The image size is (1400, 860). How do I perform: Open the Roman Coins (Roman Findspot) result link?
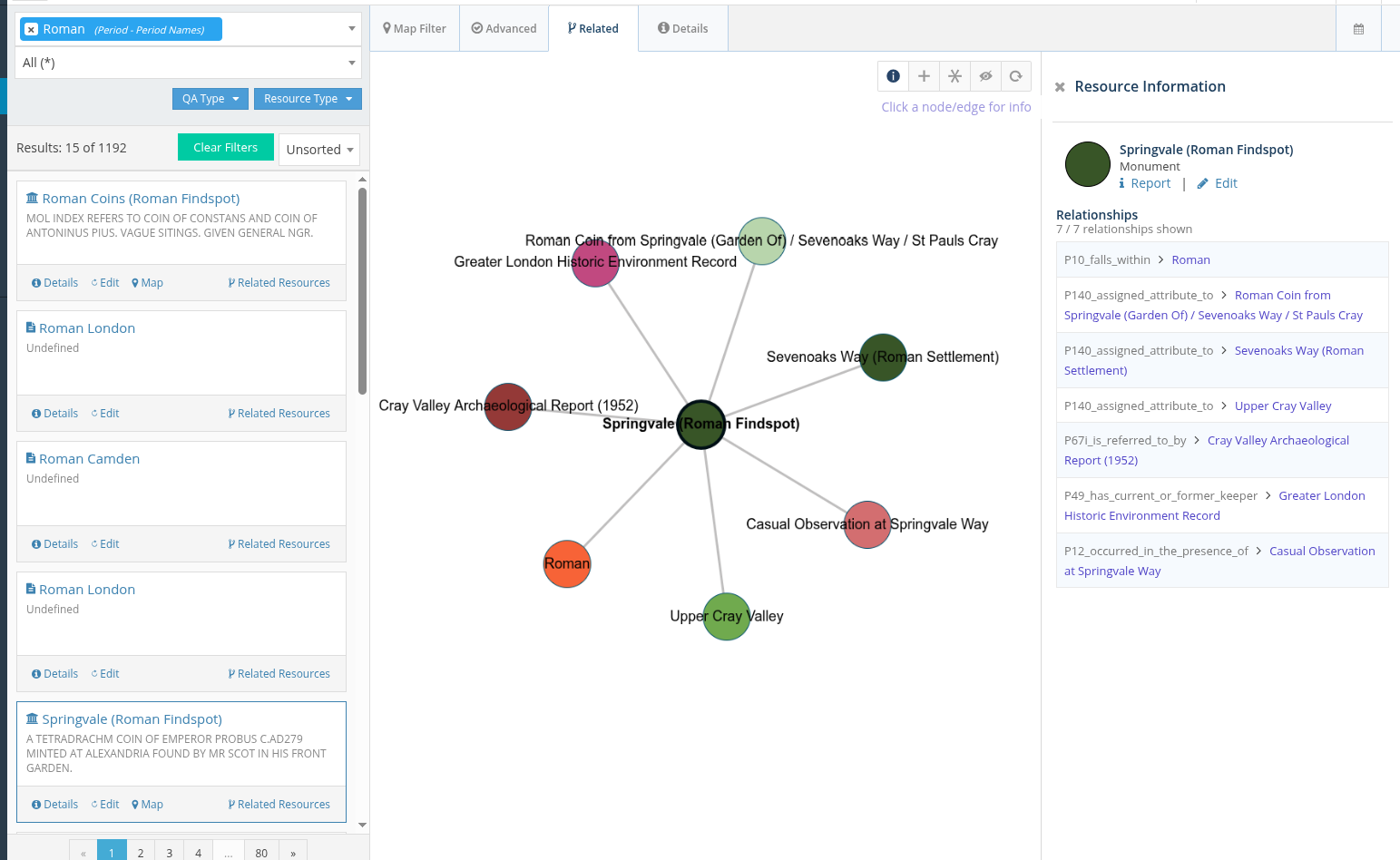[x=141, y=199]
